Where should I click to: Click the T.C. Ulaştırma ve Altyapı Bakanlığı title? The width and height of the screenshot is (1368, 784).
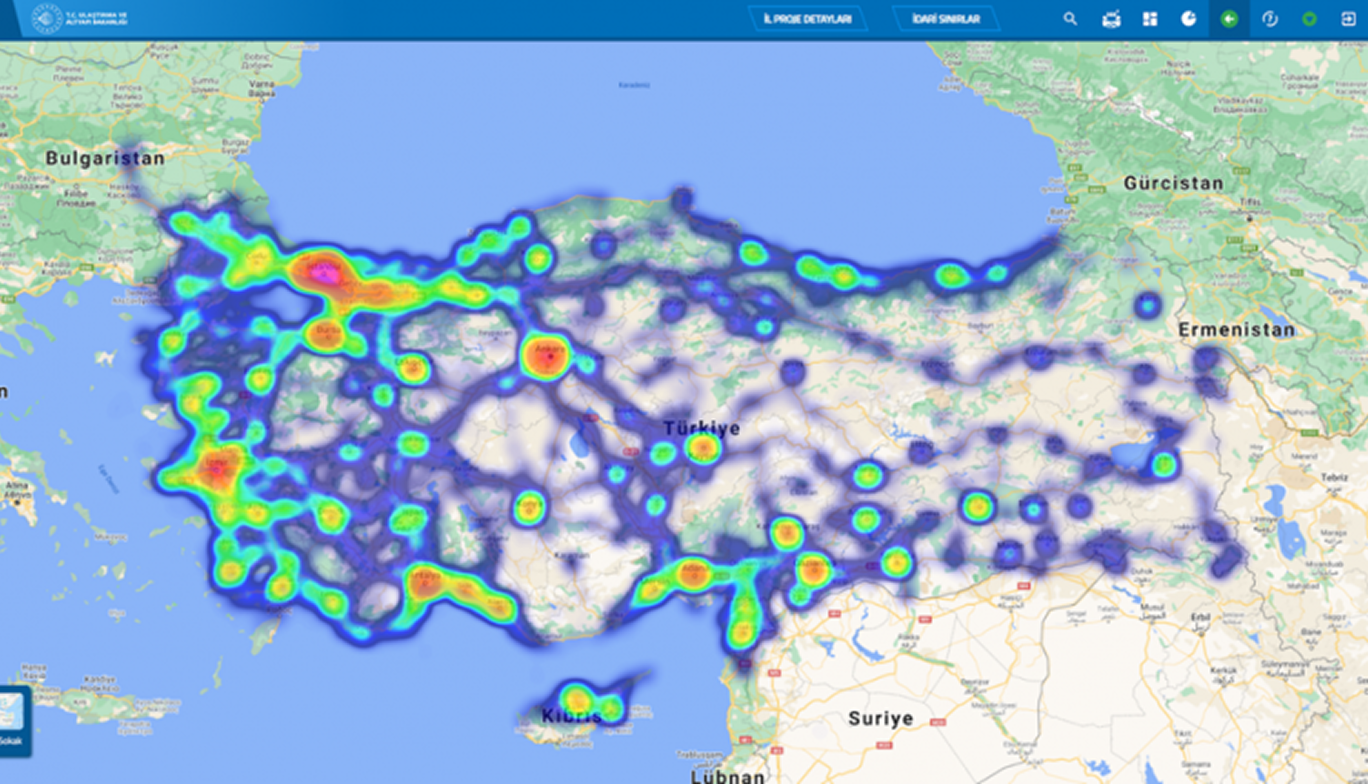click(x=97, y=19)
